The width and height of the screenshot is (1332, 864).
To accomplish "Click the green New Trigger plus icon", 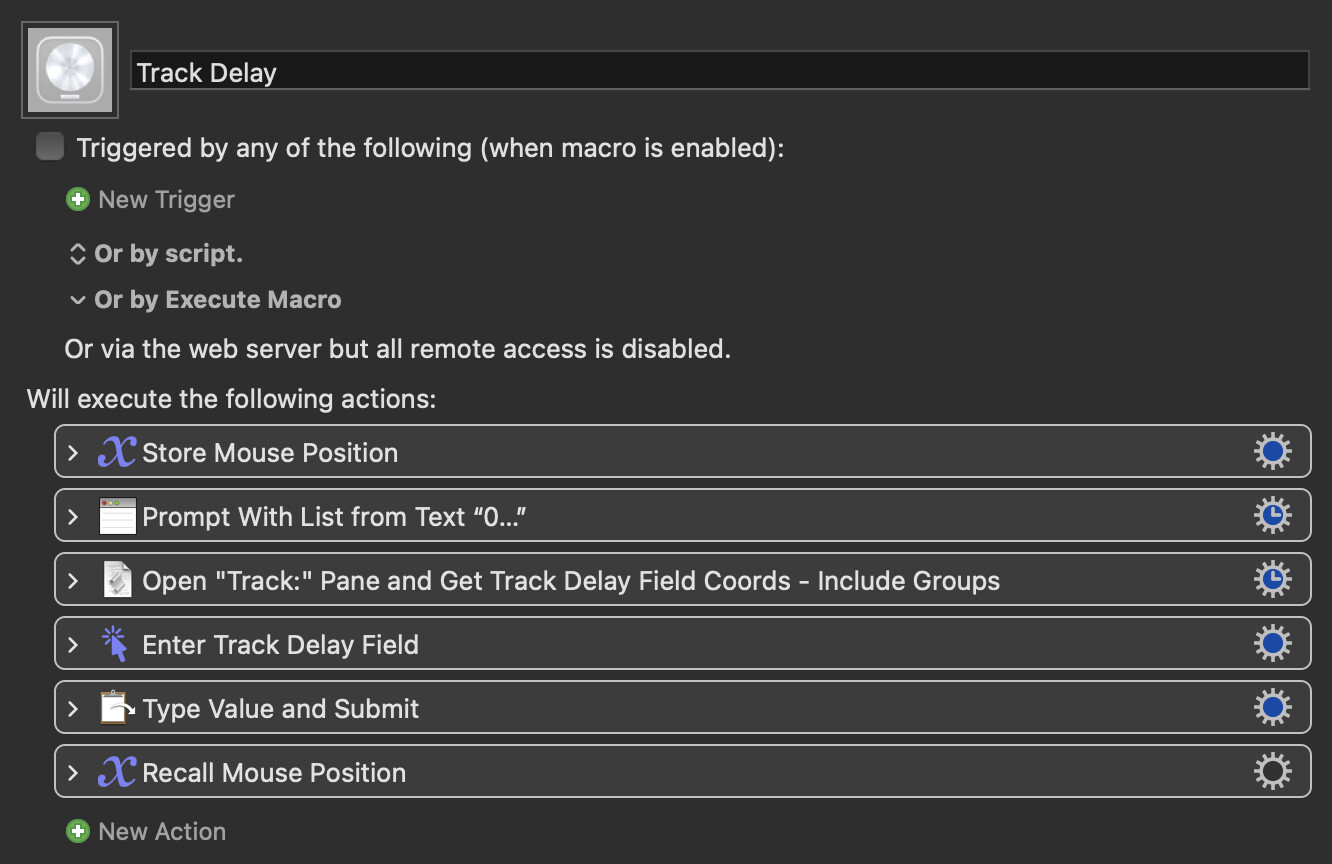I will [77, 199].
